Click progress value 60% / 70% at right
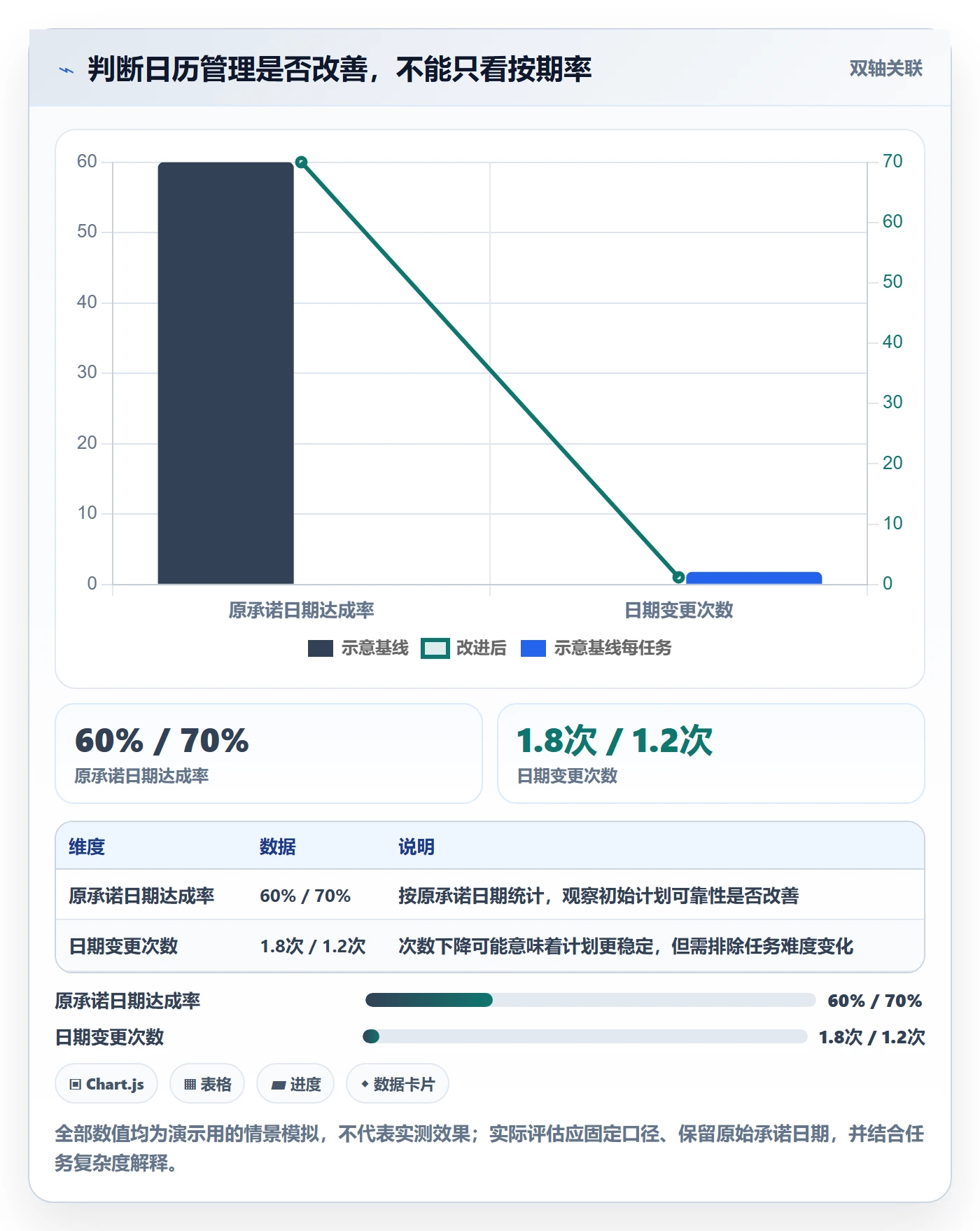 [874, 1001]
